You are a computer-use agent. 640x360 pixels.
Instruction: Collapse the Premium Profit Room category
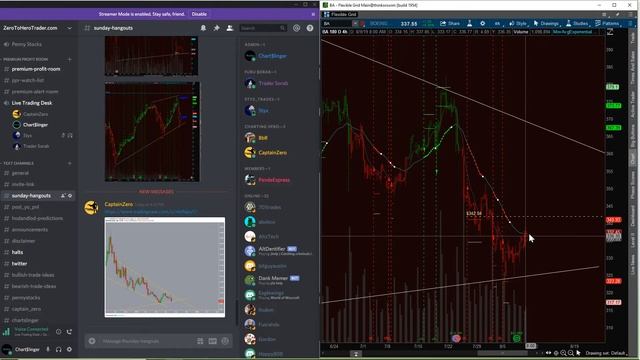(25, 60)
